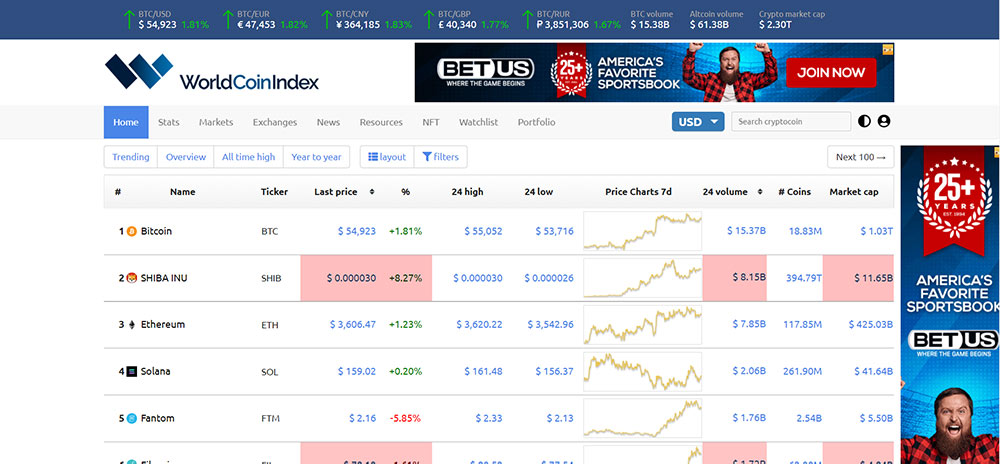The width and height of the screenshot is (1000, 464).
Task: Click the Altcoin volume $ 61.38B
Action: 716,19
